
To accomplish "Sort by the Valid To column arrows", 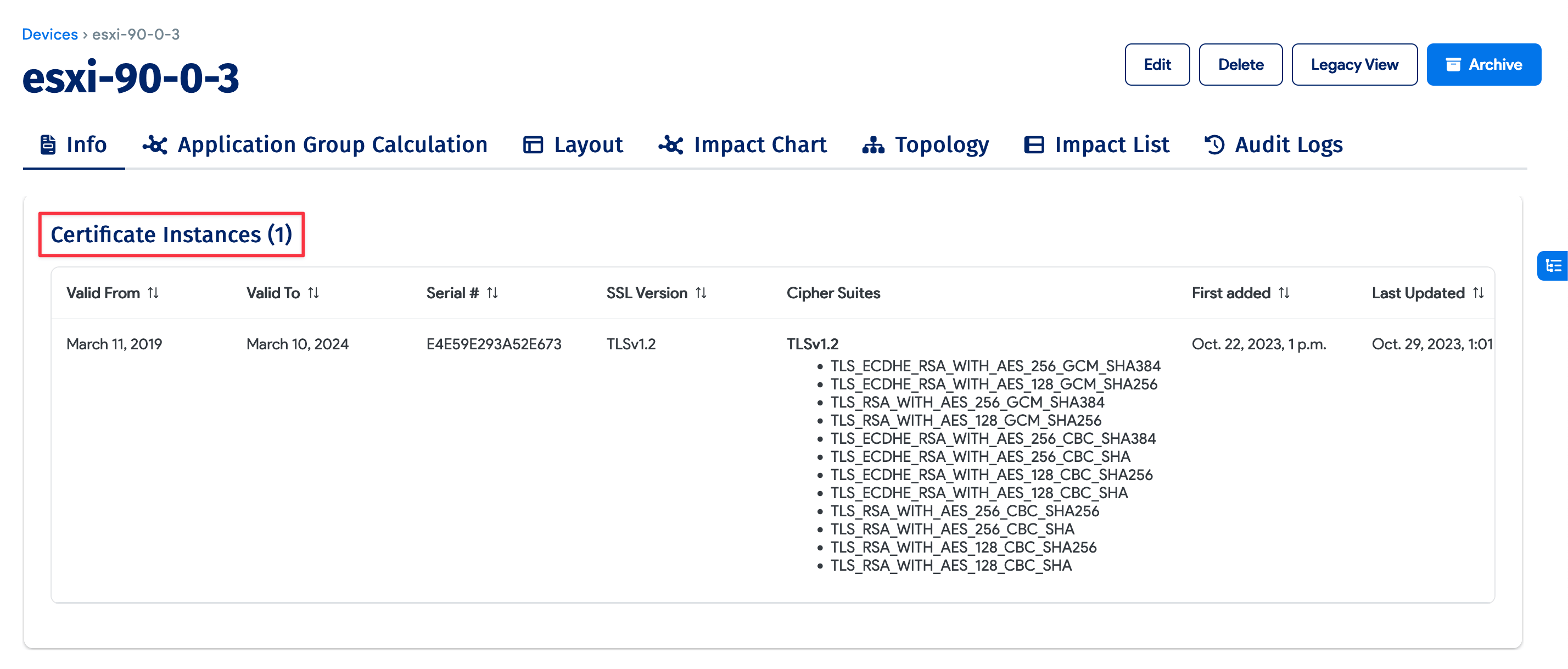I will click(314, 293).
